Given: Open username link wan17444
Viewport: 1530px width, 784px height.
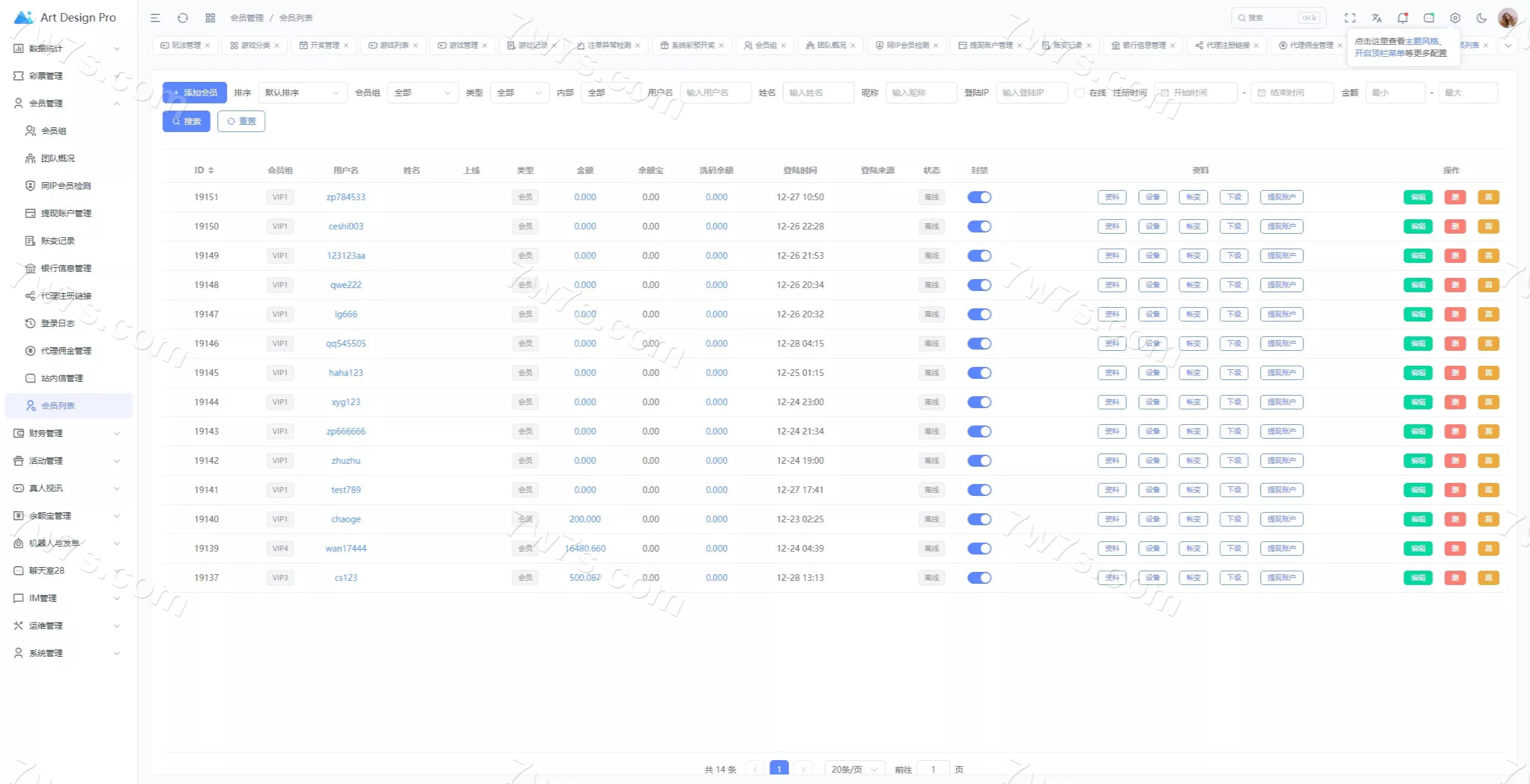Looking at the screenshot, I should pos(345,549).
